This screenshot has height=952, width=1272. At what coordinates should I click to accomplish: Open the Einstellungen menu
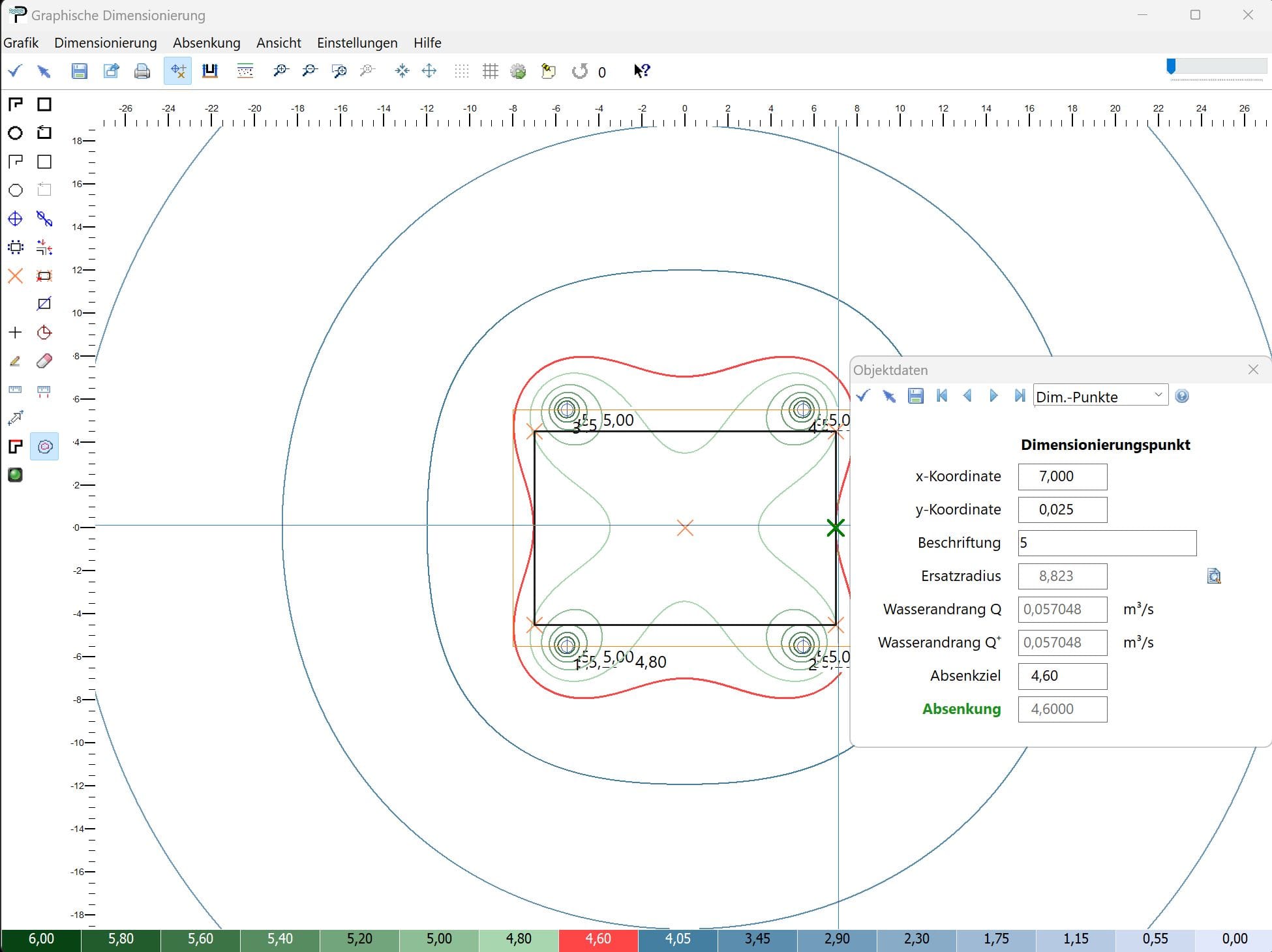pyautogui.click(x=357, y=43)
